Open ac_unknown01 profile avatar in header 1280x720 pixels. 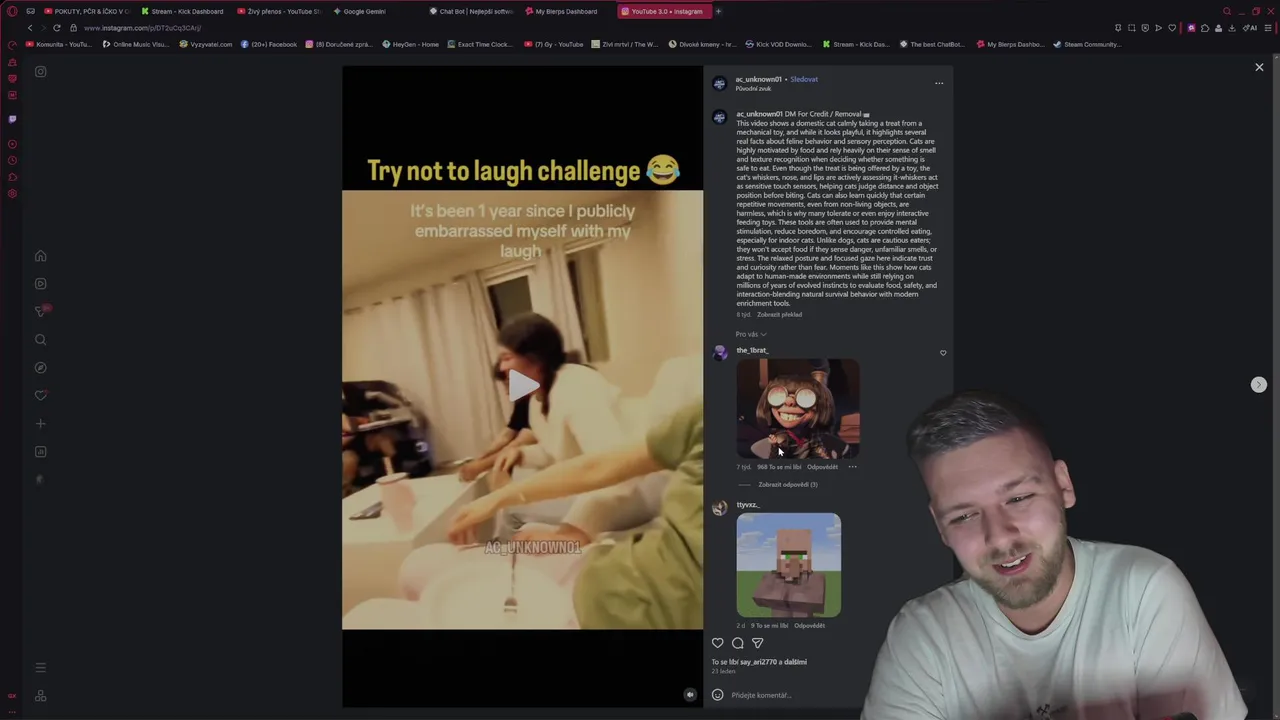pyautogui.click(x=719, y=84)
